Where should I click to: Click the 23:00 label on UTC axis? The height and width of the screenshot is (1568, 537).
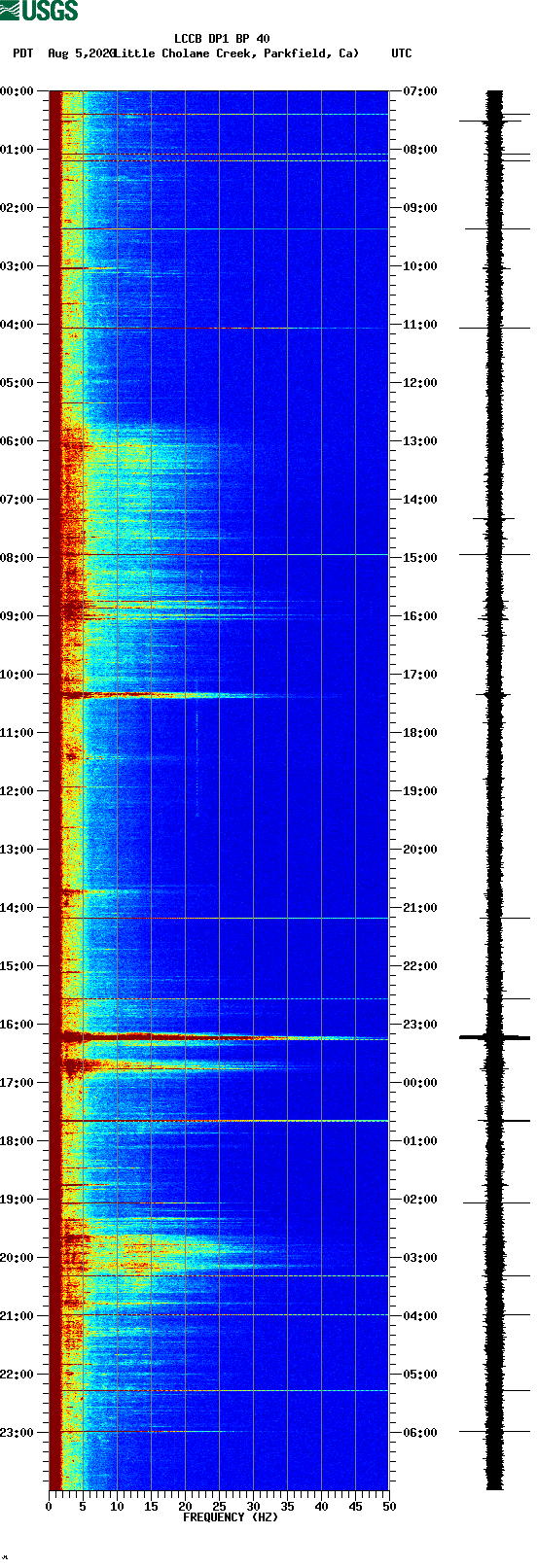click(x=420, y=1025)
